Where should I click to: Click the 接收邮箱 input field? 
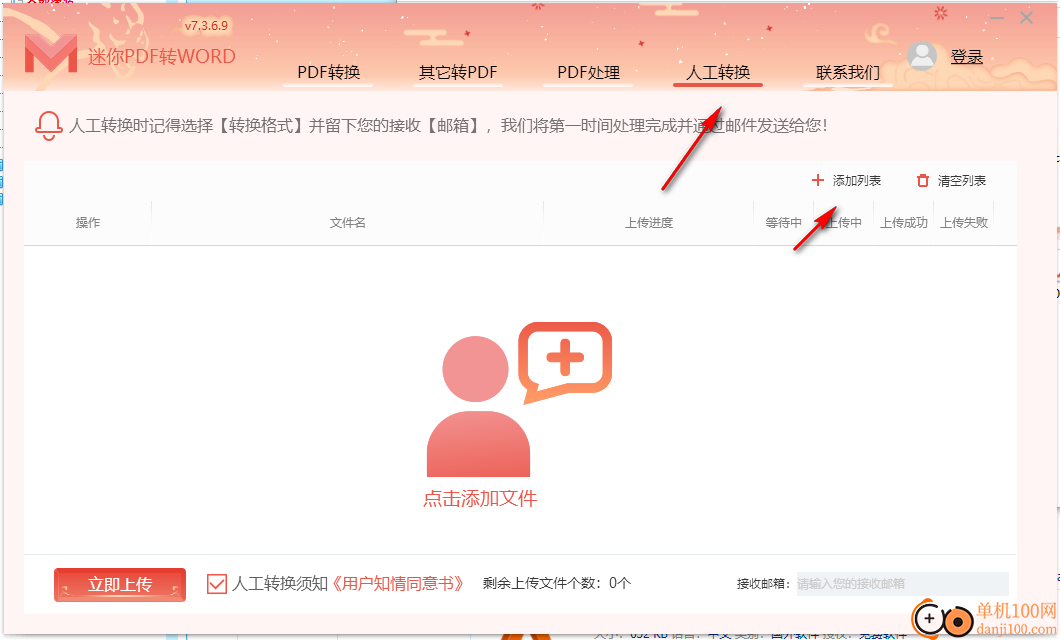pyautogui.click(x=902, y=583)
